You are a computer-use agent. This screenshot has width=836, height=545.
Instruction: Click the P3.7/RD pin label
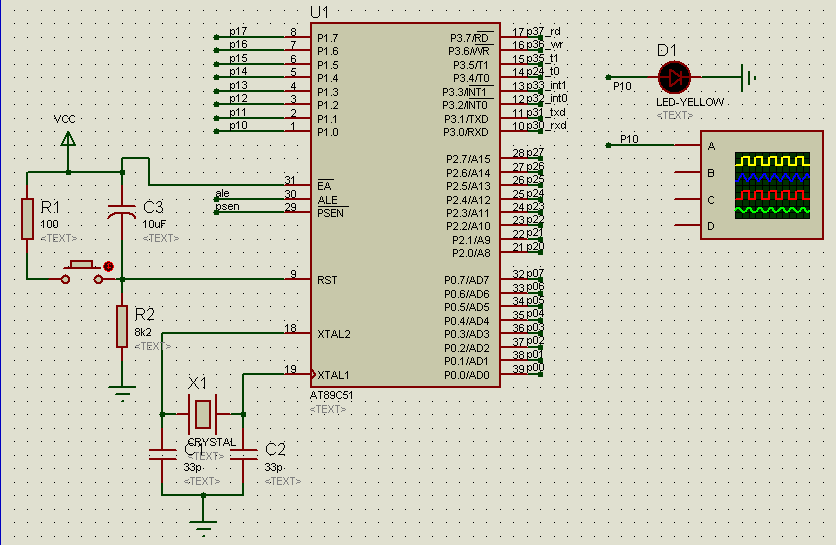[470, 38]
